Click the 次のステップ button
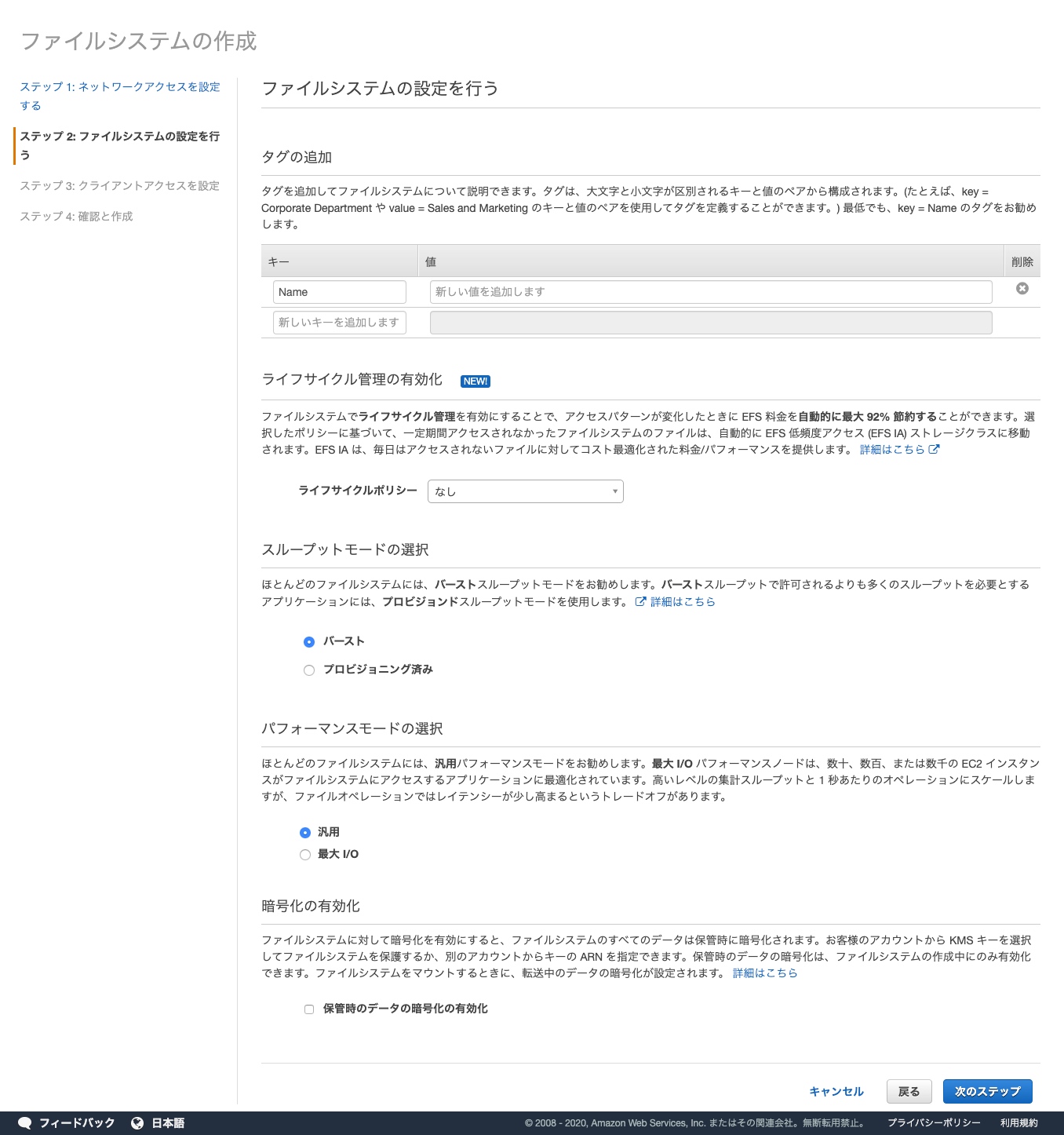 coord(987,1091)
